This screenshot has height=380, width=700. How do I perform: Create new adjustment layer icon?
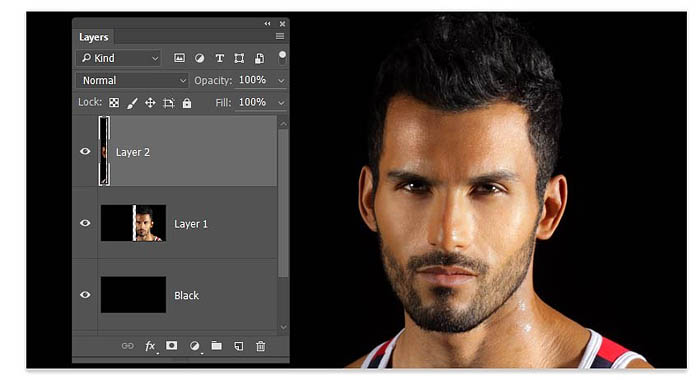[x=194, y=346]
